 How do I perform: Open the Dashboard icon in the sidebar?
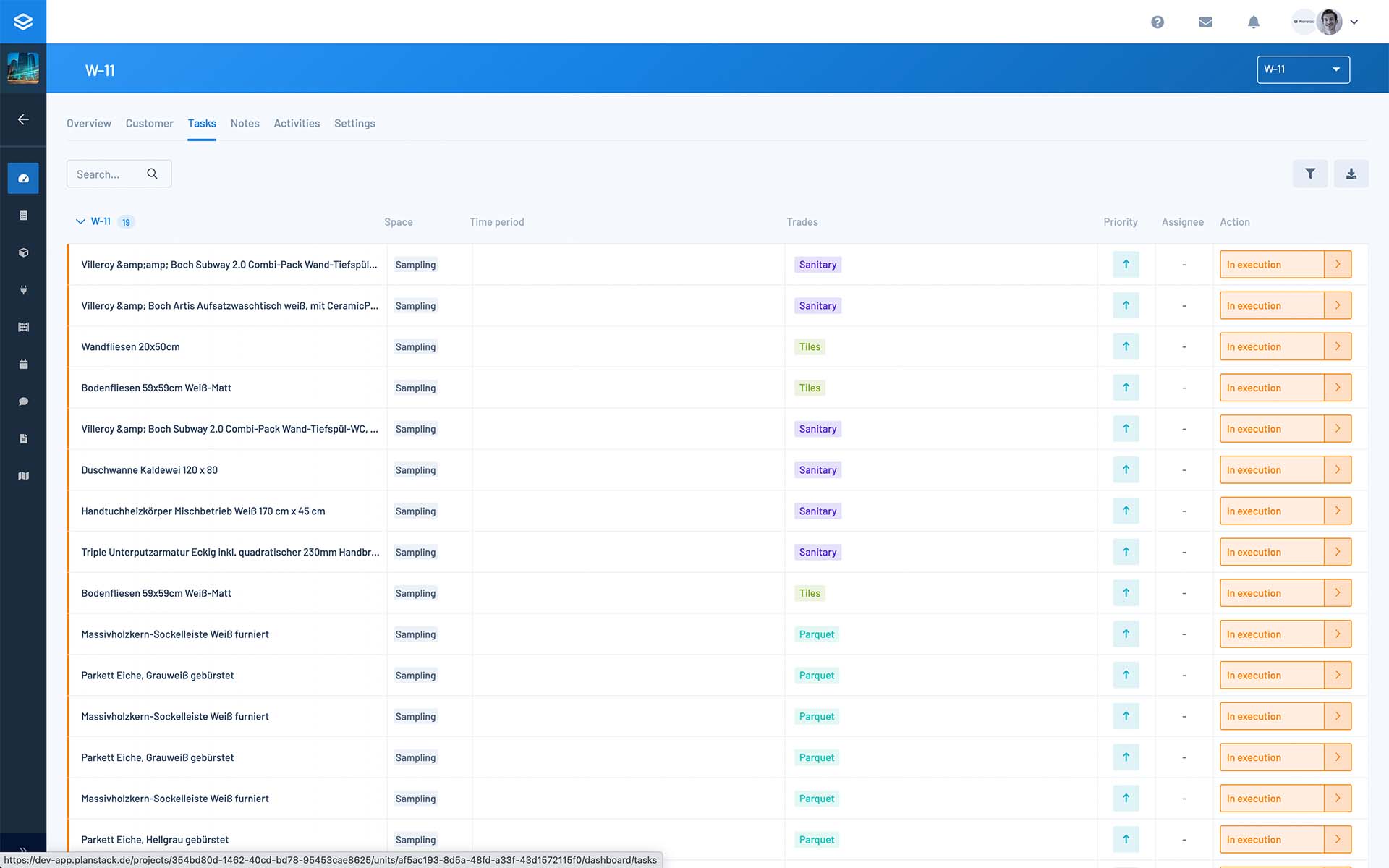click(23, 178)
